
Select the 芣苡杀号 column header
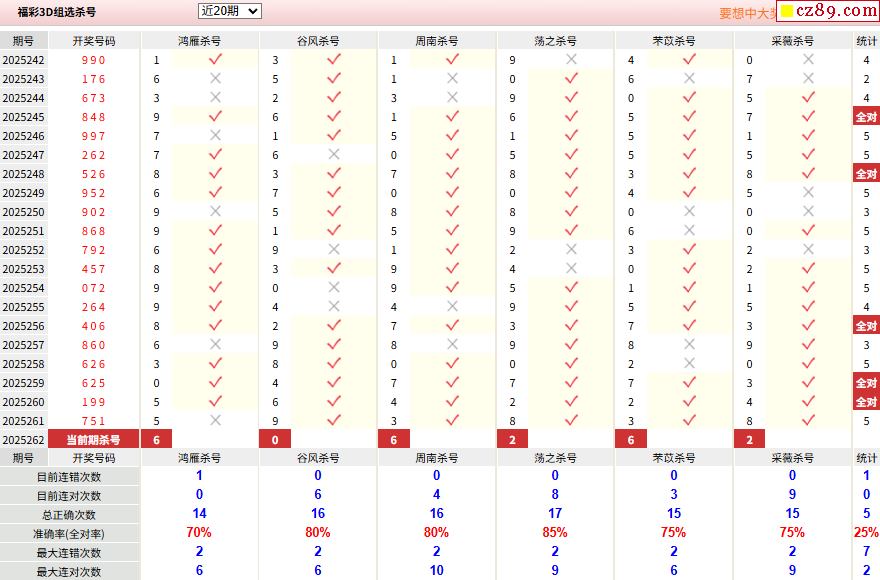[x=674, y=41]
